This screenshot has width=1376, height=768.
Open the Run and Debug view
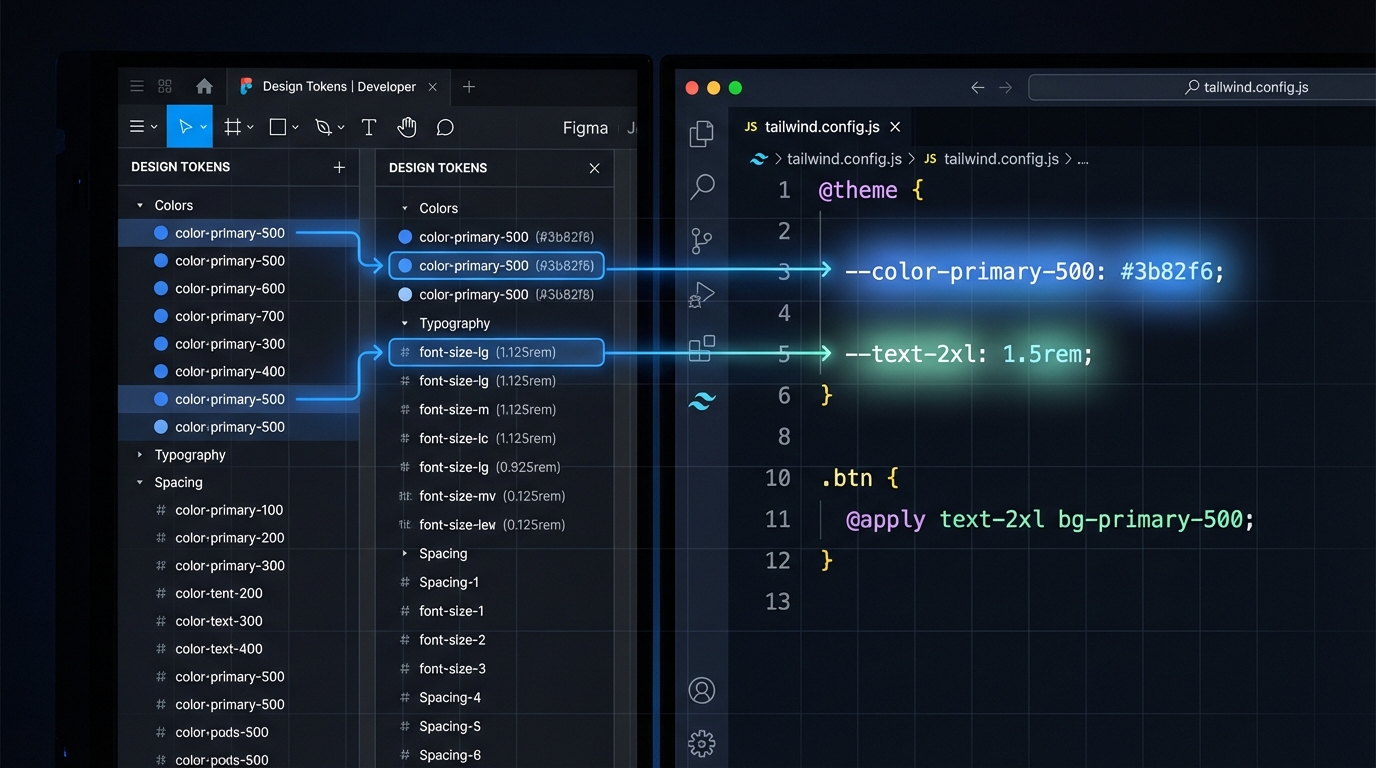[x=702, y=294]
